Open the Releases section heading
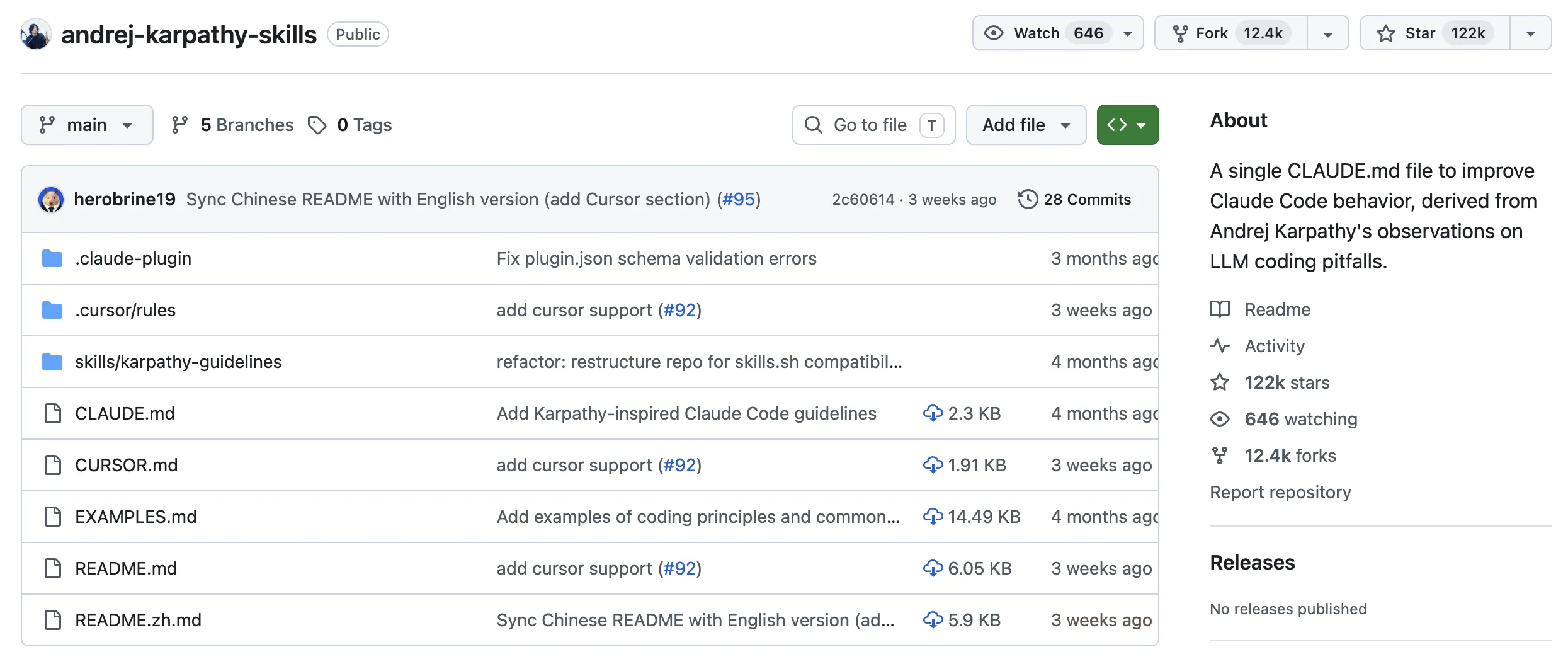Screen dimensions: 1568x659 (1253, 562)
